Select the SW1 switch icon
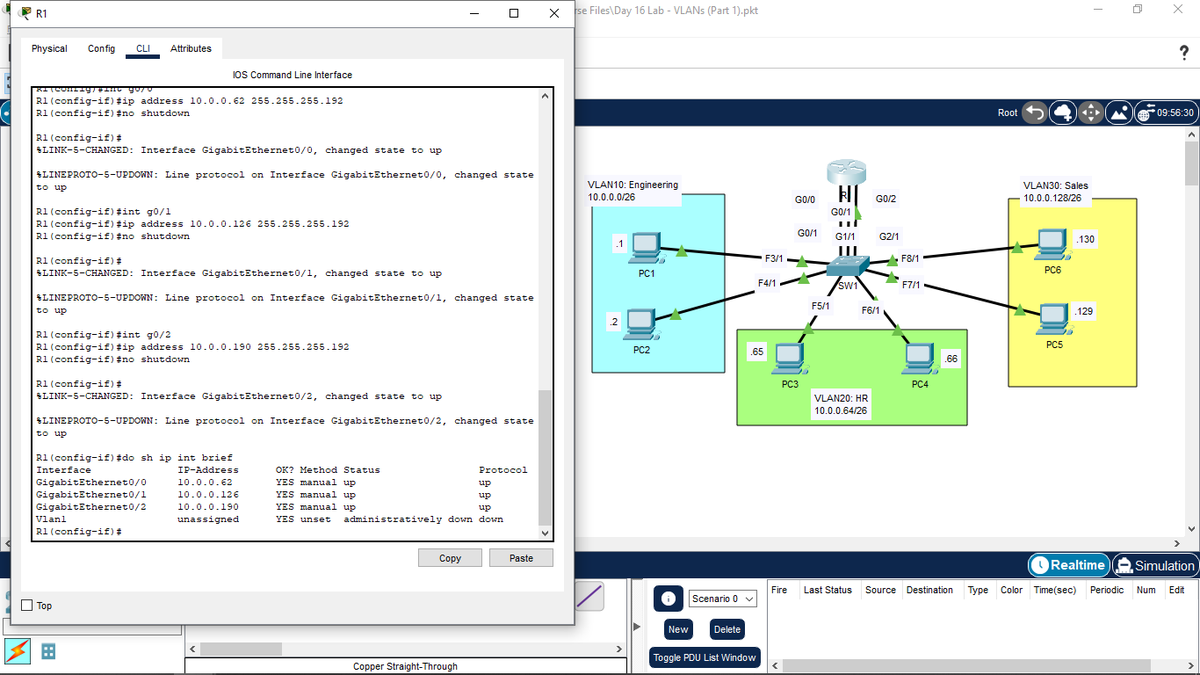Screen dimensions: 1200x675 pos(847,266)
